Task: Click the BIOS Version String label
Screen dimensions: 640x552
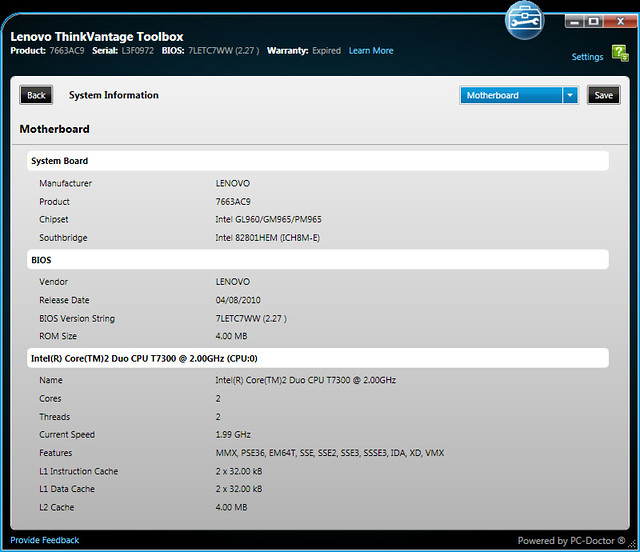Action: point(77,318)
